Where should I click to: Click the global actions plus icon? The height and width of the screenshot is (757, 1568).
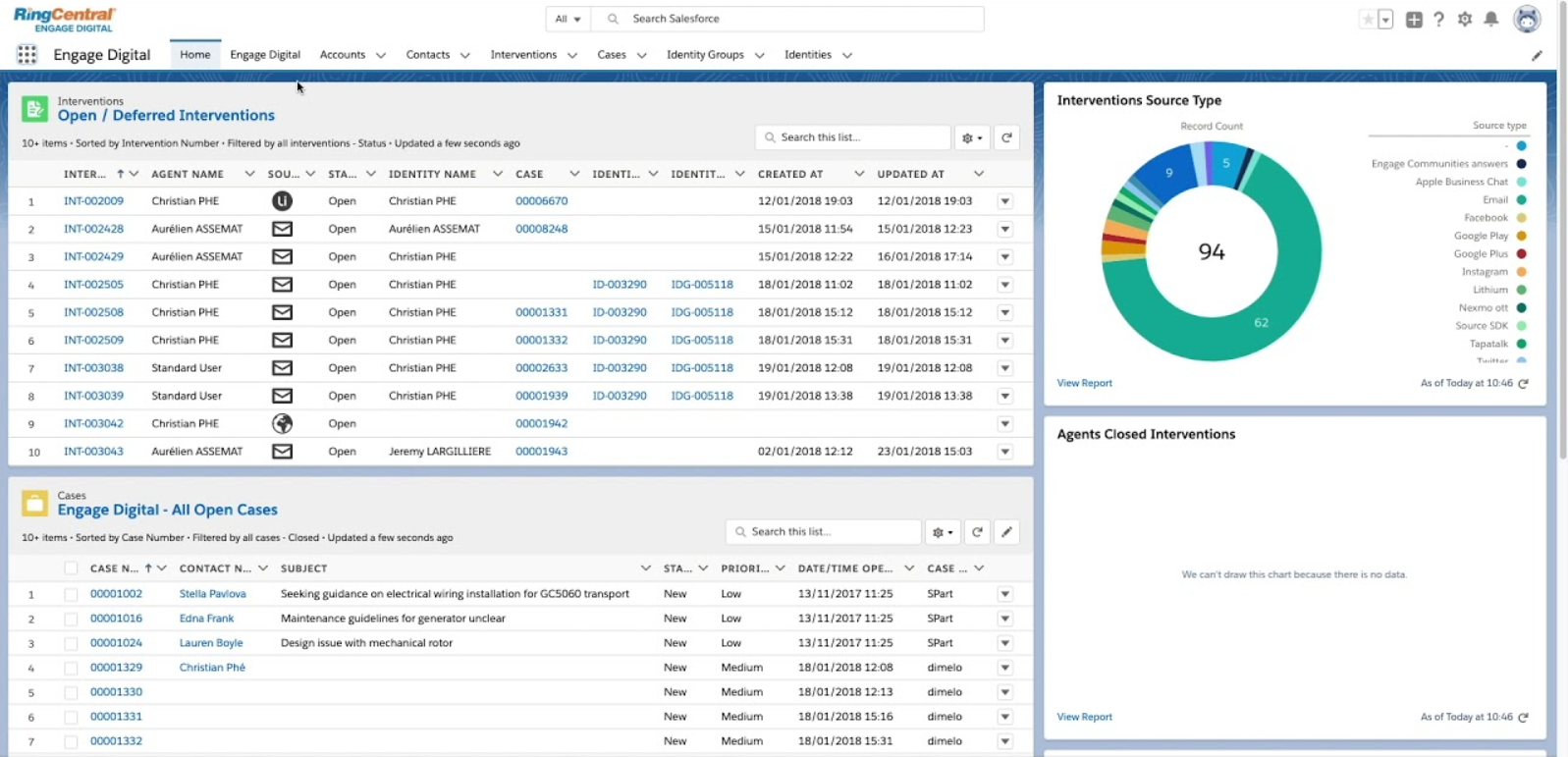[x=1414, y=20]
